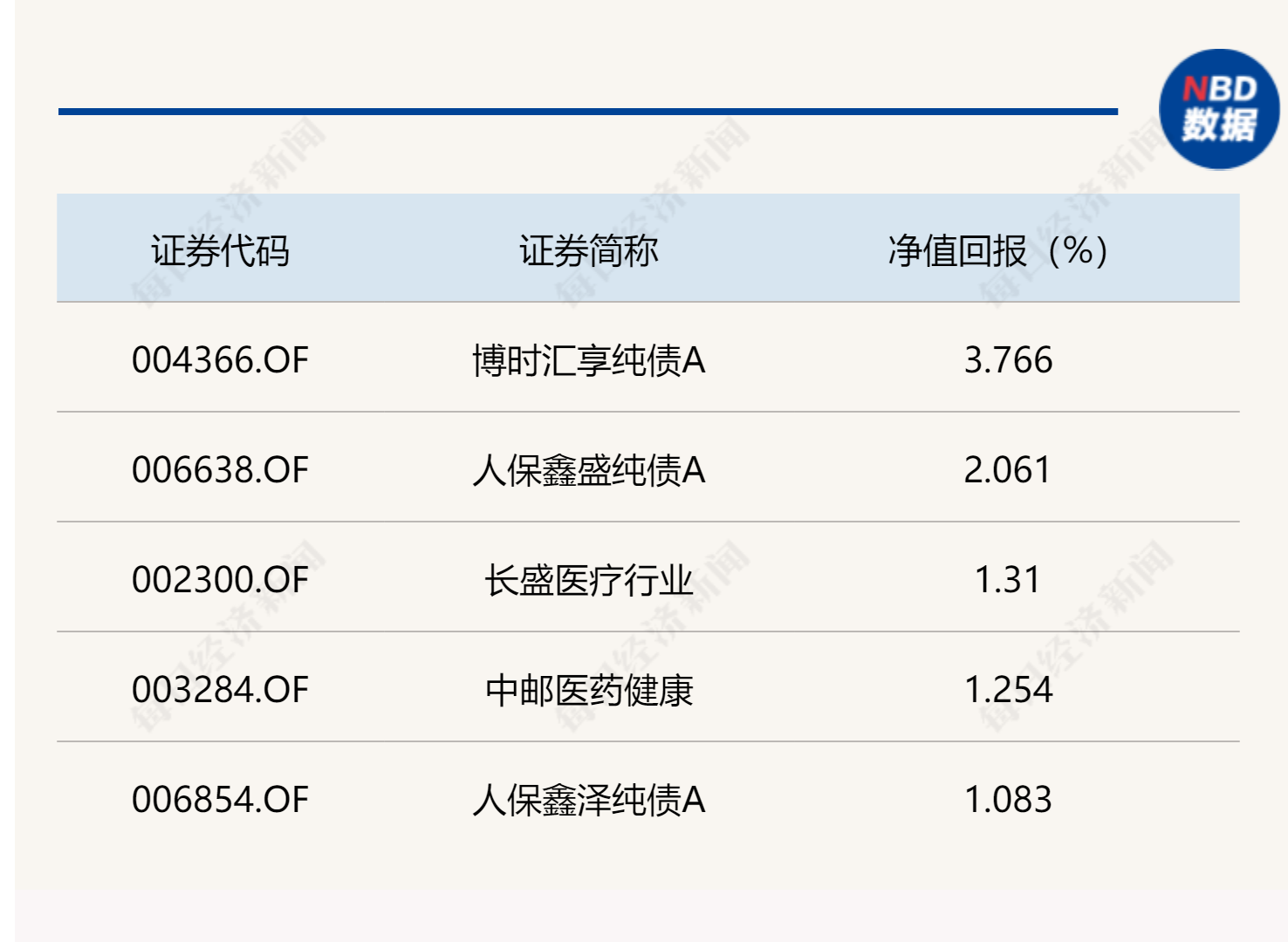
Task: Open fund name 长盛医疗行业
Action: click(x=588, y=580)
